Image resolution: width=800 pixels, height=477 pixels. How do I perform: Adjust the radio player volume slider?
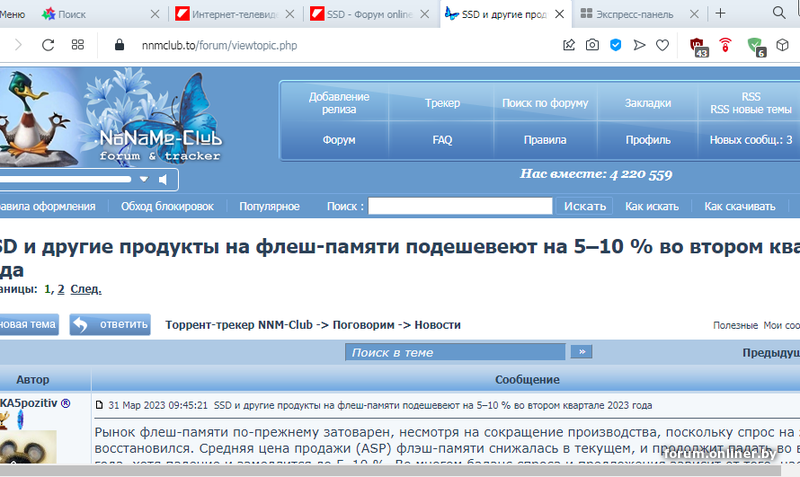[66, 179]
